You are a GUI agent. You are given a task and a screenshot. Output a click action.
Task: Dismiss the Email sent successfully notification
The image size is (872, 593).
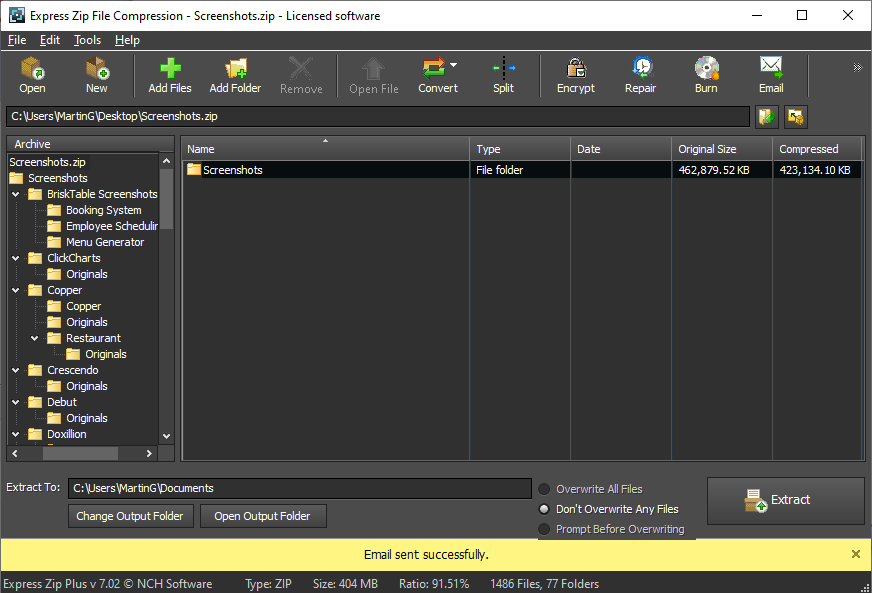pos(856,554)
